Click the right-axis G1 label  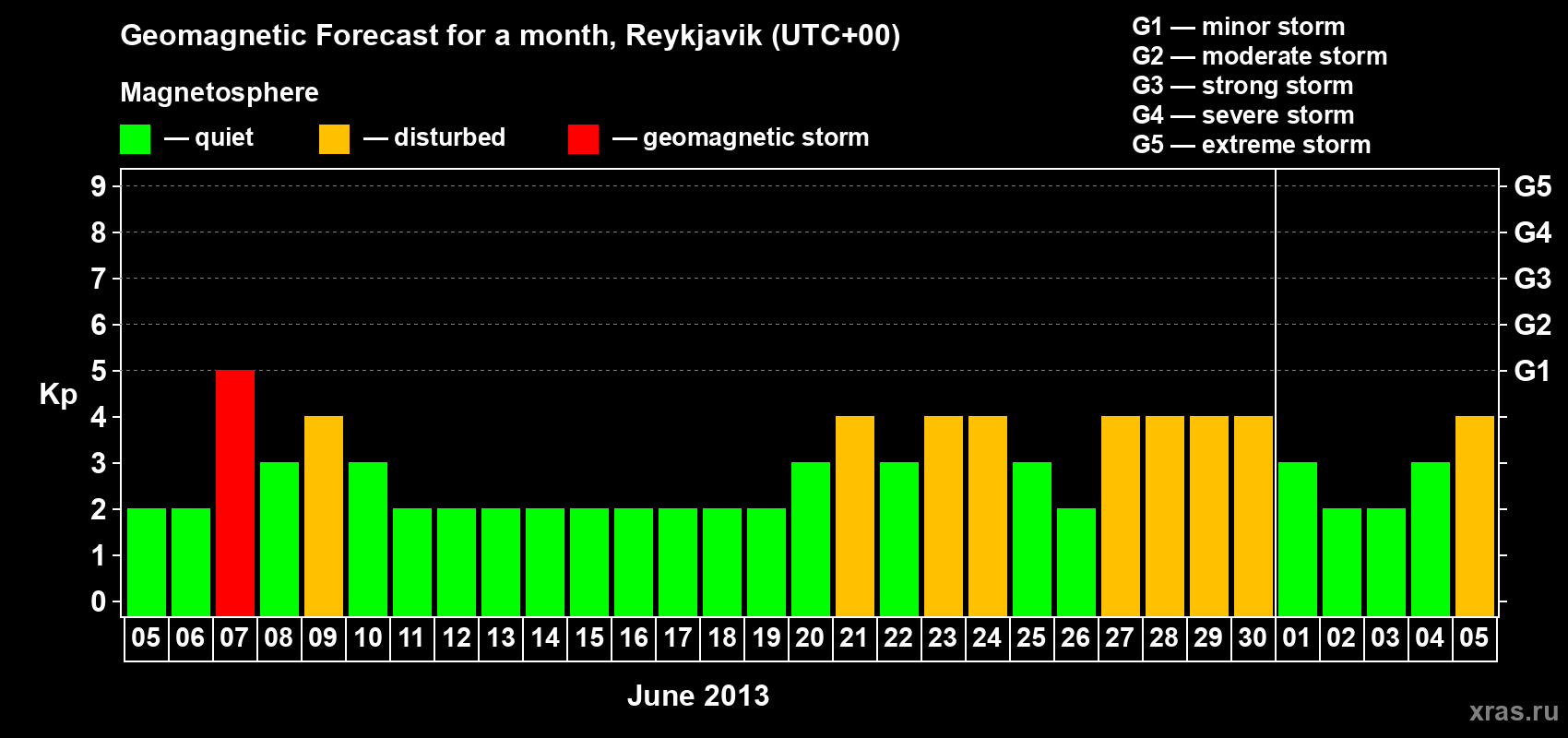[x=1532, y=371]
